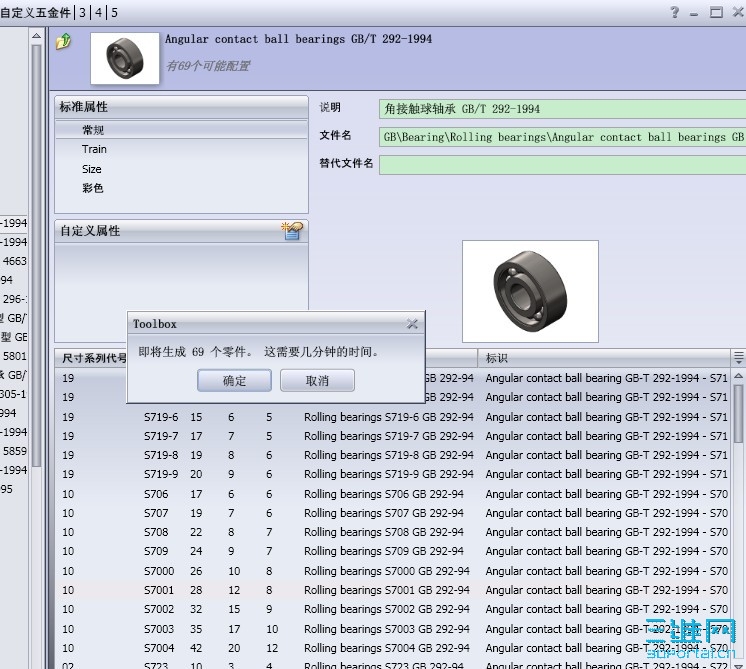The height and width of the screenshot is (669, 746).
Task: Click the 说明 description field
Action: [x=562, y=109]
